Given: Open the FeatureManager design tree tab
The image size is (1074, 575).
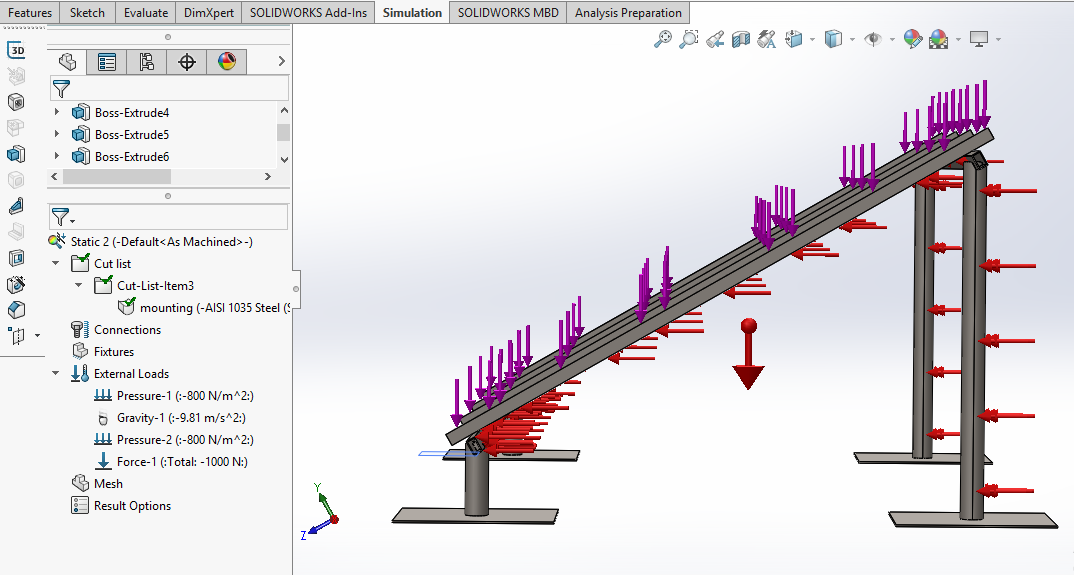Looking at the screenshot, I should coord(67,62).
